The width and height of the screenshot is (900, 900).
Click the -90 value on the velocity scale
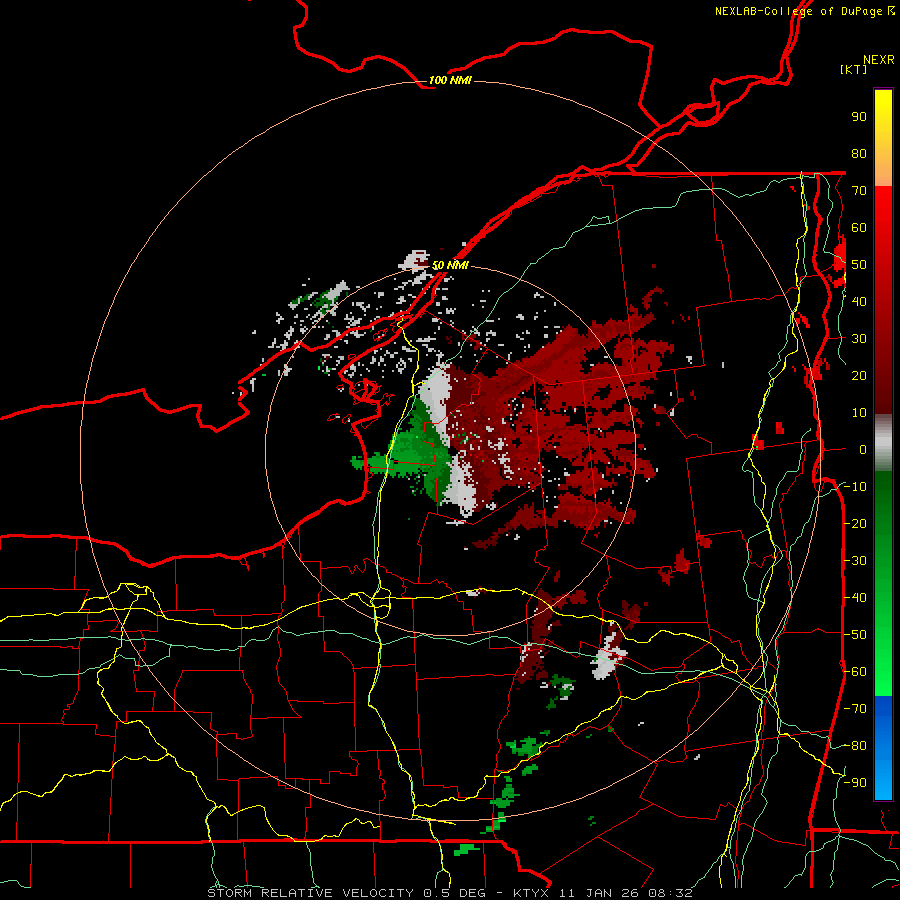(x=855, y=783)
